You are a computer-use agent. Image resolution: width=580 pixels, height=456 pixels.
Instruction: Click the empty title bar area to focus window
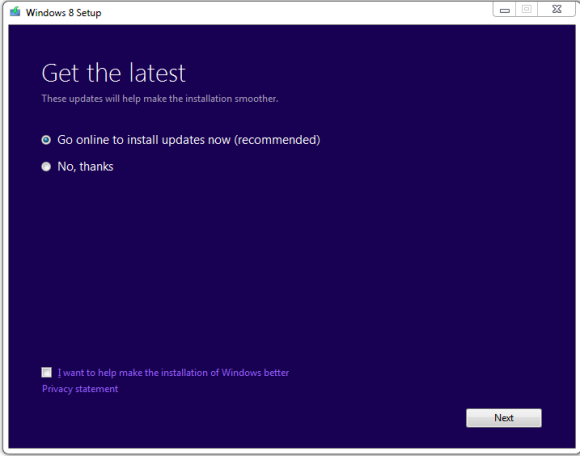[296, 12]
